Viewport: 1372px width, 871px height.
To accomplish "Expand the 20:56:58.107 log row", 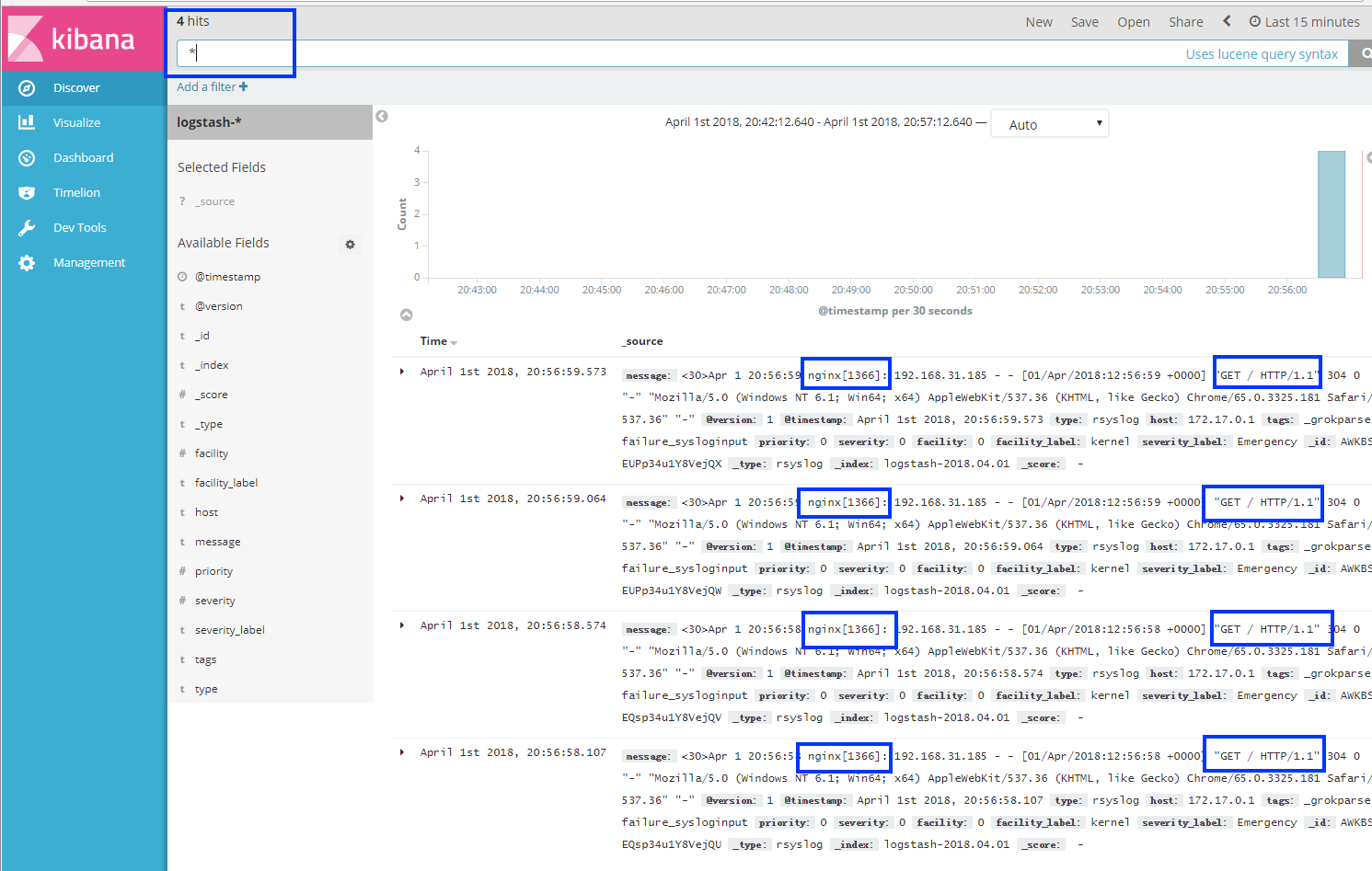I will tap(402, 752).
